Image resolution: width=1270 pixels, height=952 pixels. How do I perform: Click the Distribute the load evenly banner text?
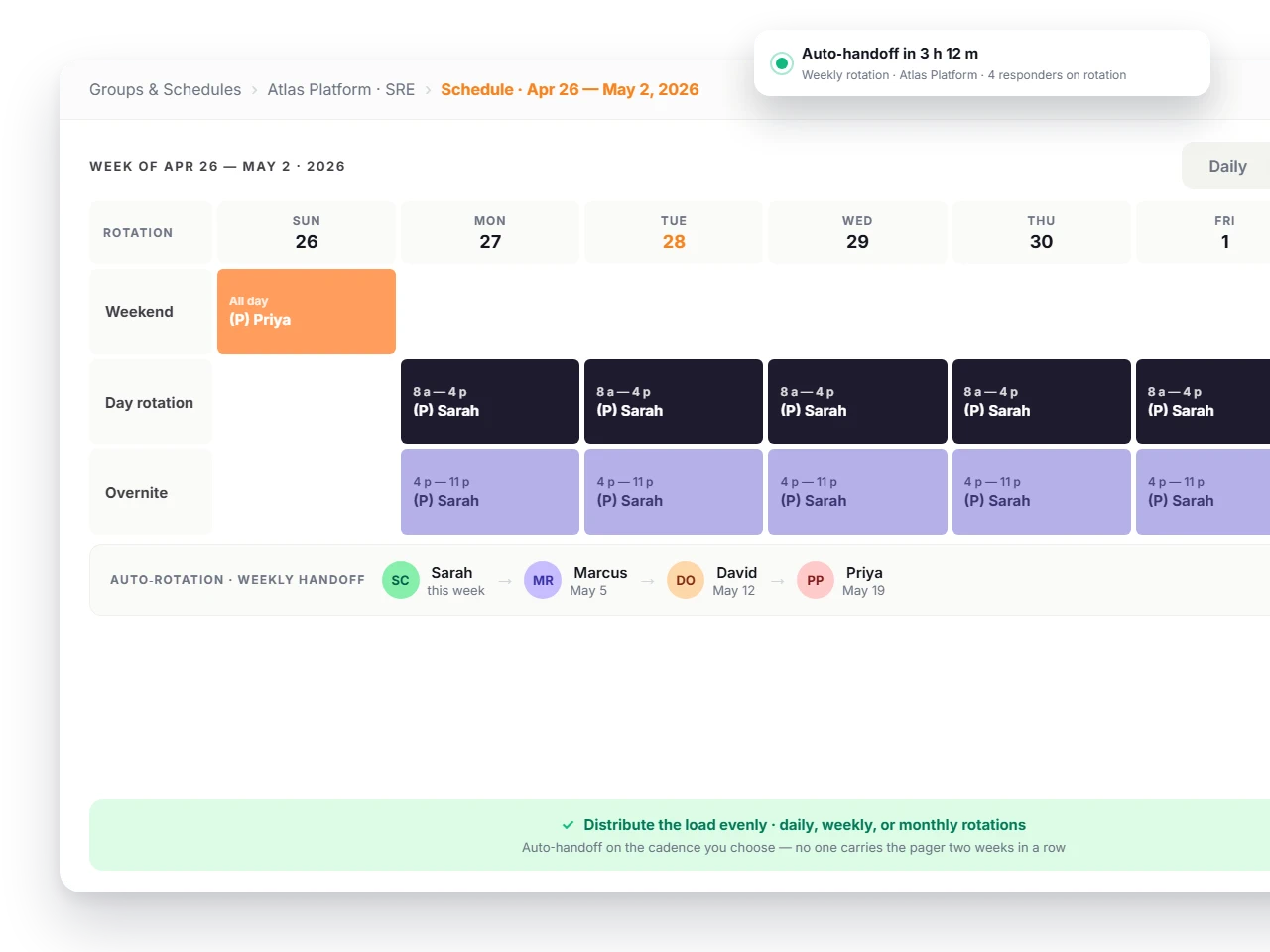[x=805, y=825]
